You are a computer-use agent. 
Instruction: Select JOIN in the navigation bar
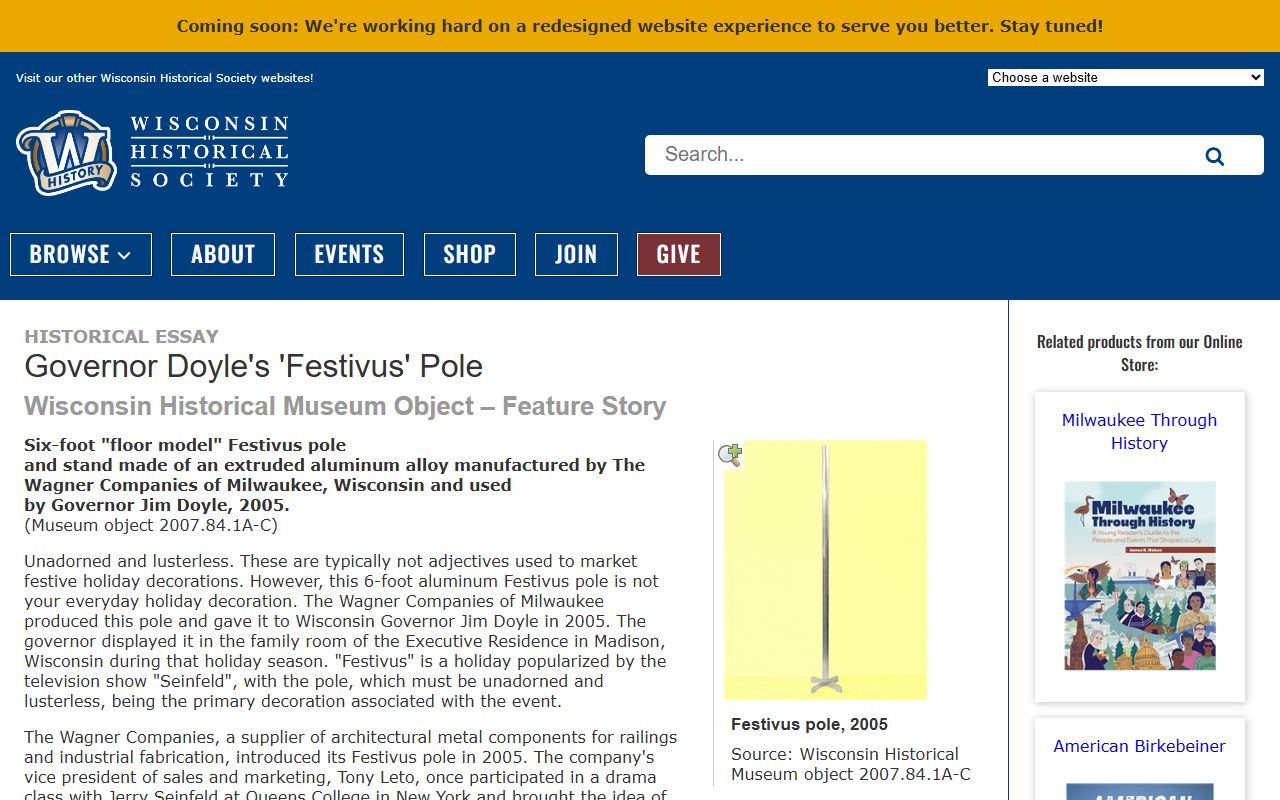(x=576, y=254)
